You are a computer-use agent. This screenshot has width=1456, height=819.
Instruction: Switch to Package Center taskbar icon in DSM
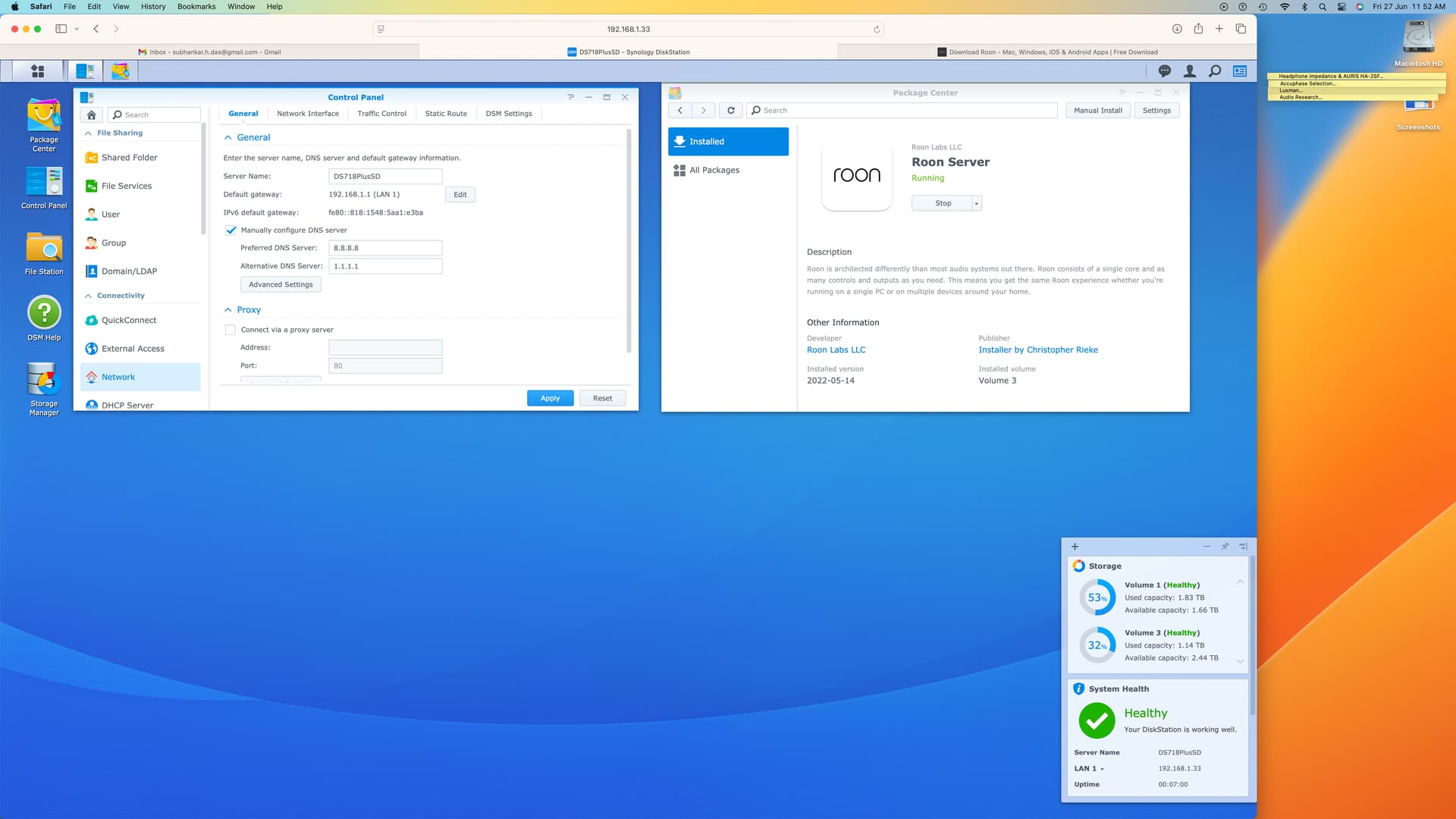tap(121, 71)
